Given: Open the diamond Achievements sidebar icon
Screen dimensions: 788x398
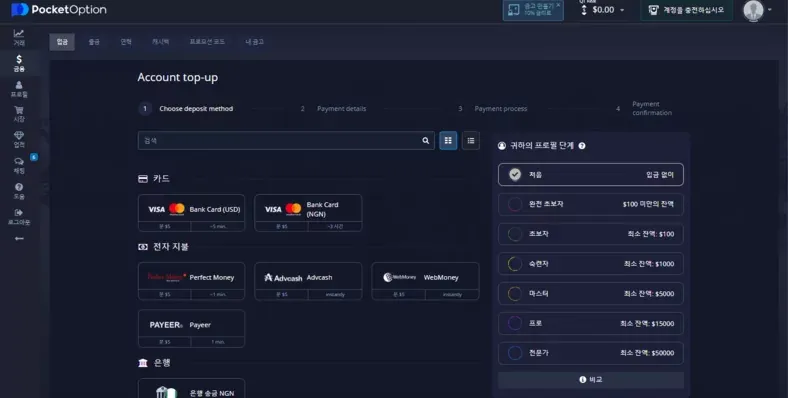Looking at the screenshot, I should pos(19,140).
